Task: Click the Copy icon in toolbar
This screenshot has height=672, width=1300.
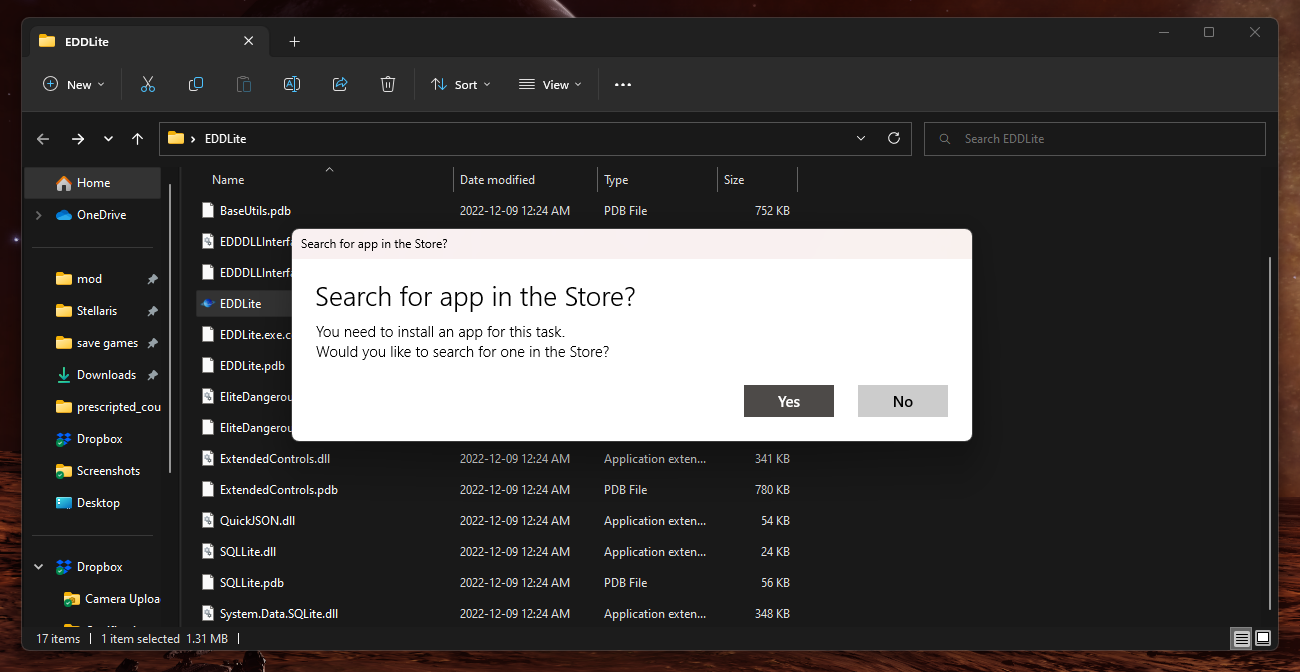Action: coord(196,85)
